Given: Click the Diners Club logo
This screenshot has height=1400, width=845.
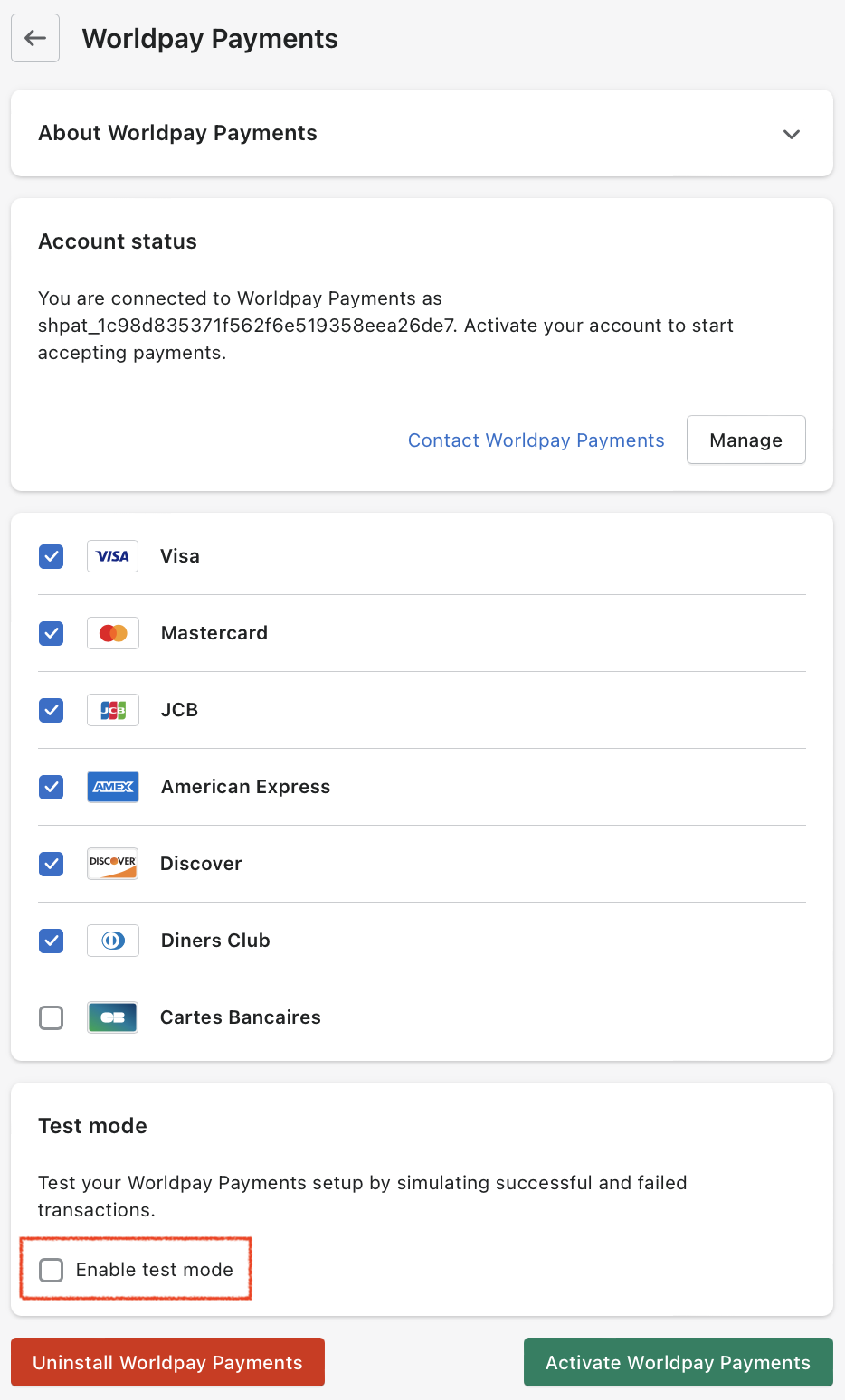Looking at the screenshot, I should point(113,941).
